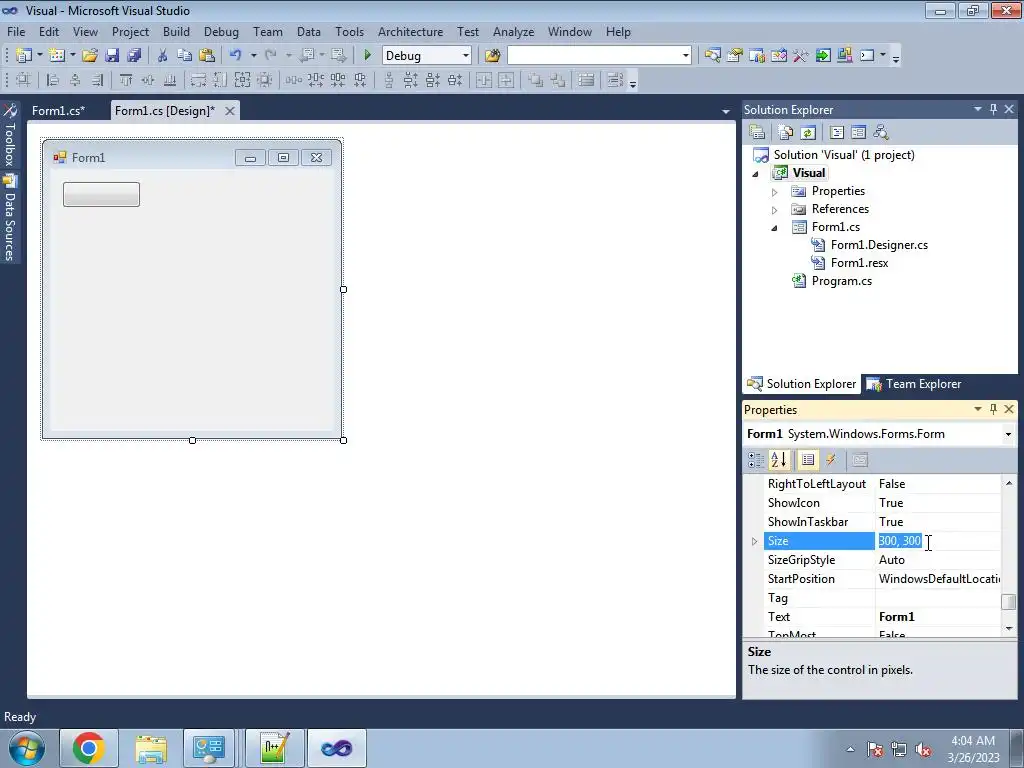Open the Form1 object selector dropdown in Properties
This screenshot has width=1024, height=768.
pyautogui.click(x=1008, y=434)
